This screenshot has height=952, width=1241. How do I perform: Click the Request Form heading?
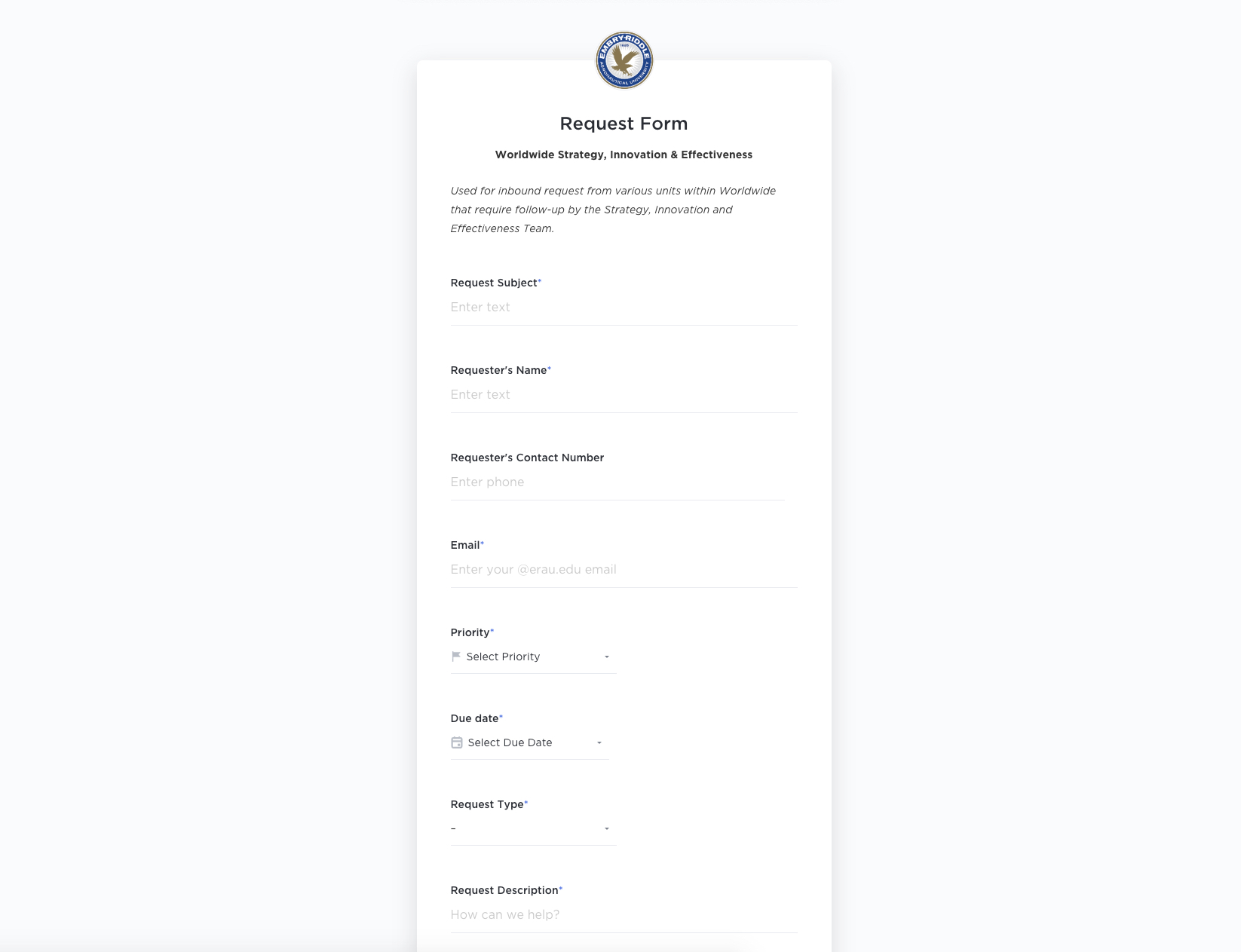(x=623, y=123)
